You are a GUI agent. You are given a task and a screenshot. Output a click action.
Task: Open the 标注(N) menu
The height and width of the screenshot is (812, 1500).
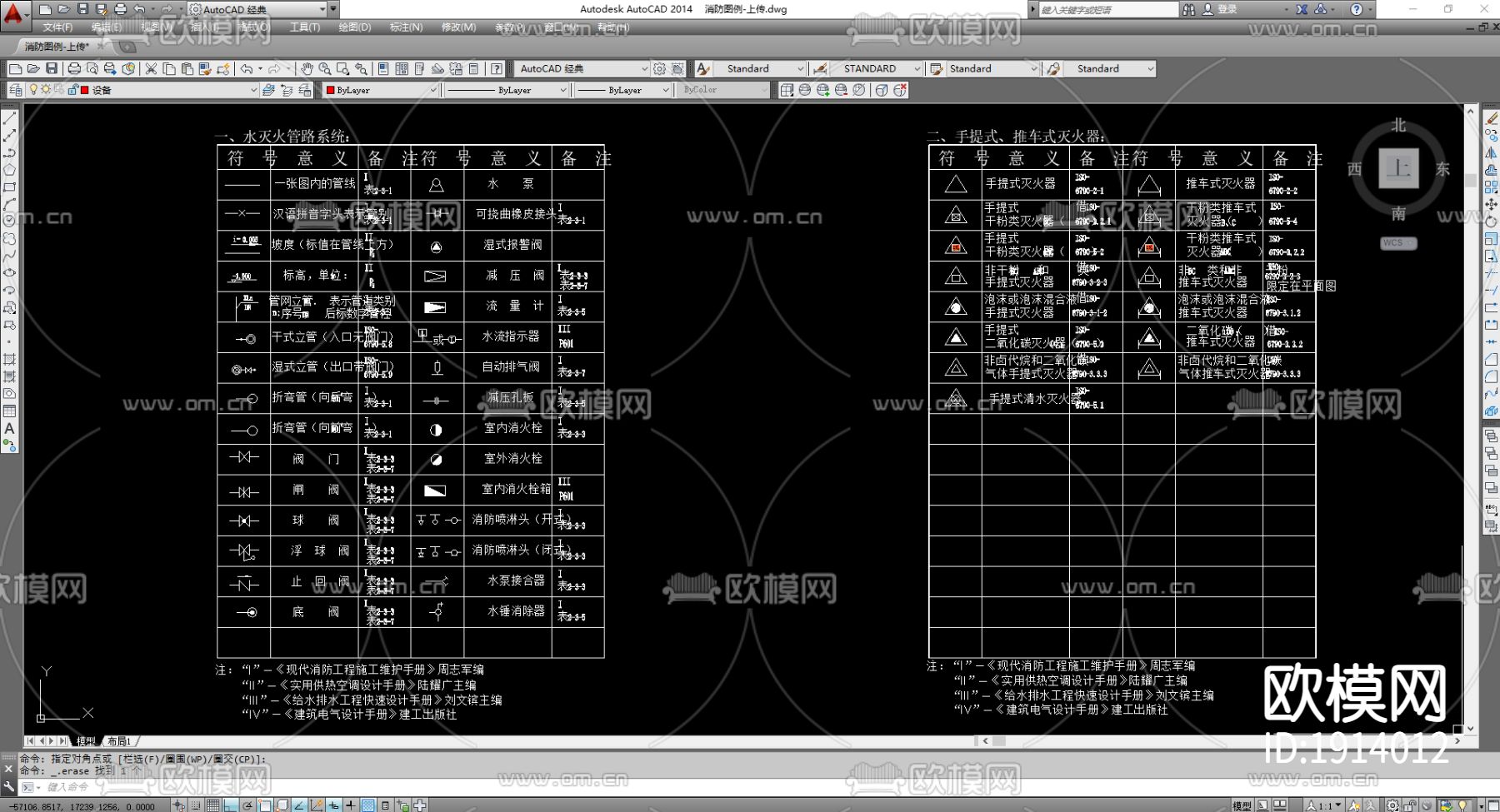pyautogui.click(x=407, y=27)
